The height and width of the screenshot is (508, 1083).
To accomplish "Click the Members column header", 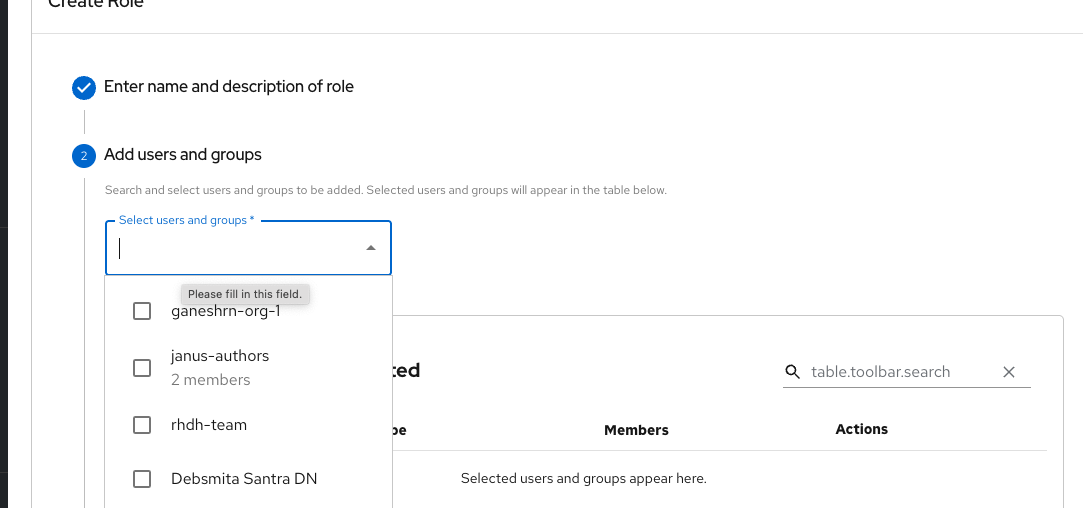I will [x=636, y=430].
